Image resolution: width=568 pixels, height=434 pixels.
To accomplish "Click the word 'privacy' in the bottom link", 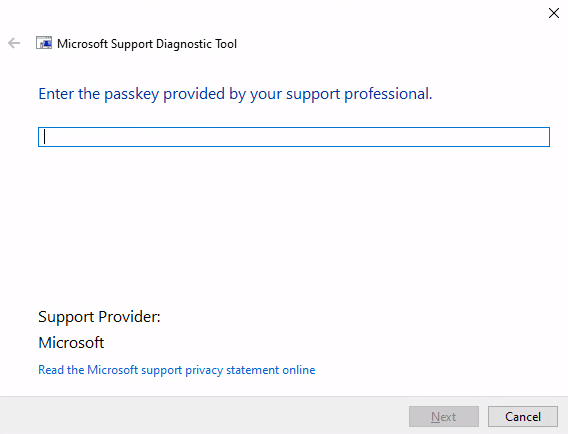I will point(204,370).
